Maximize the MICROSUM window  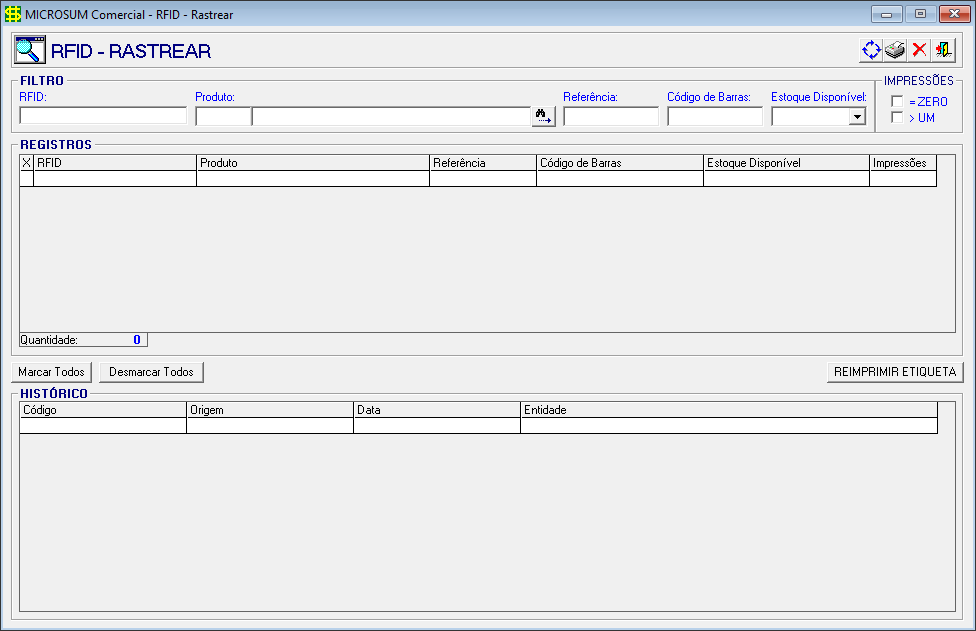pos(920,14)
